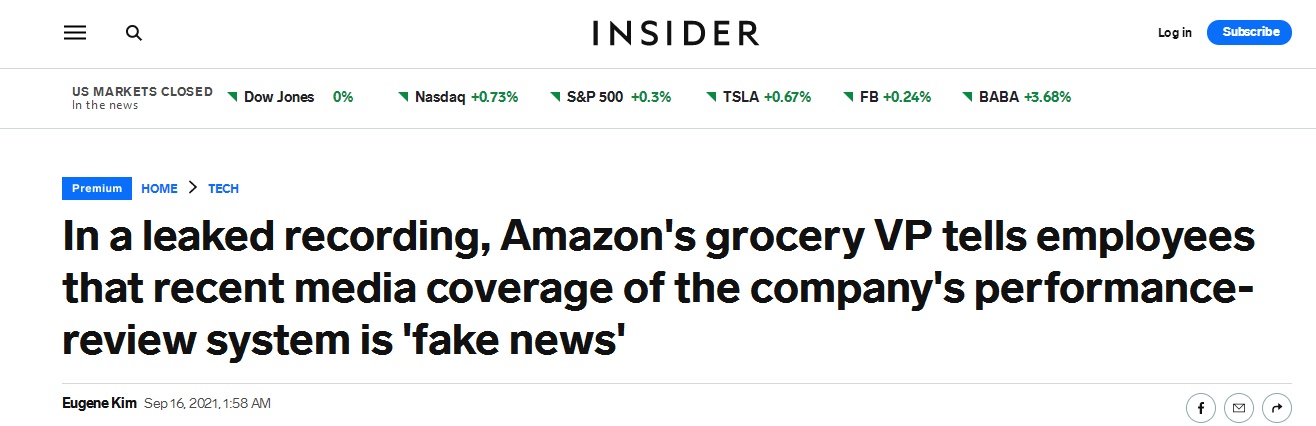The height and width of the screenshot is (426, 1316).
Task: Go to HOME breadcrumb
Action: [x=159, y=188]
